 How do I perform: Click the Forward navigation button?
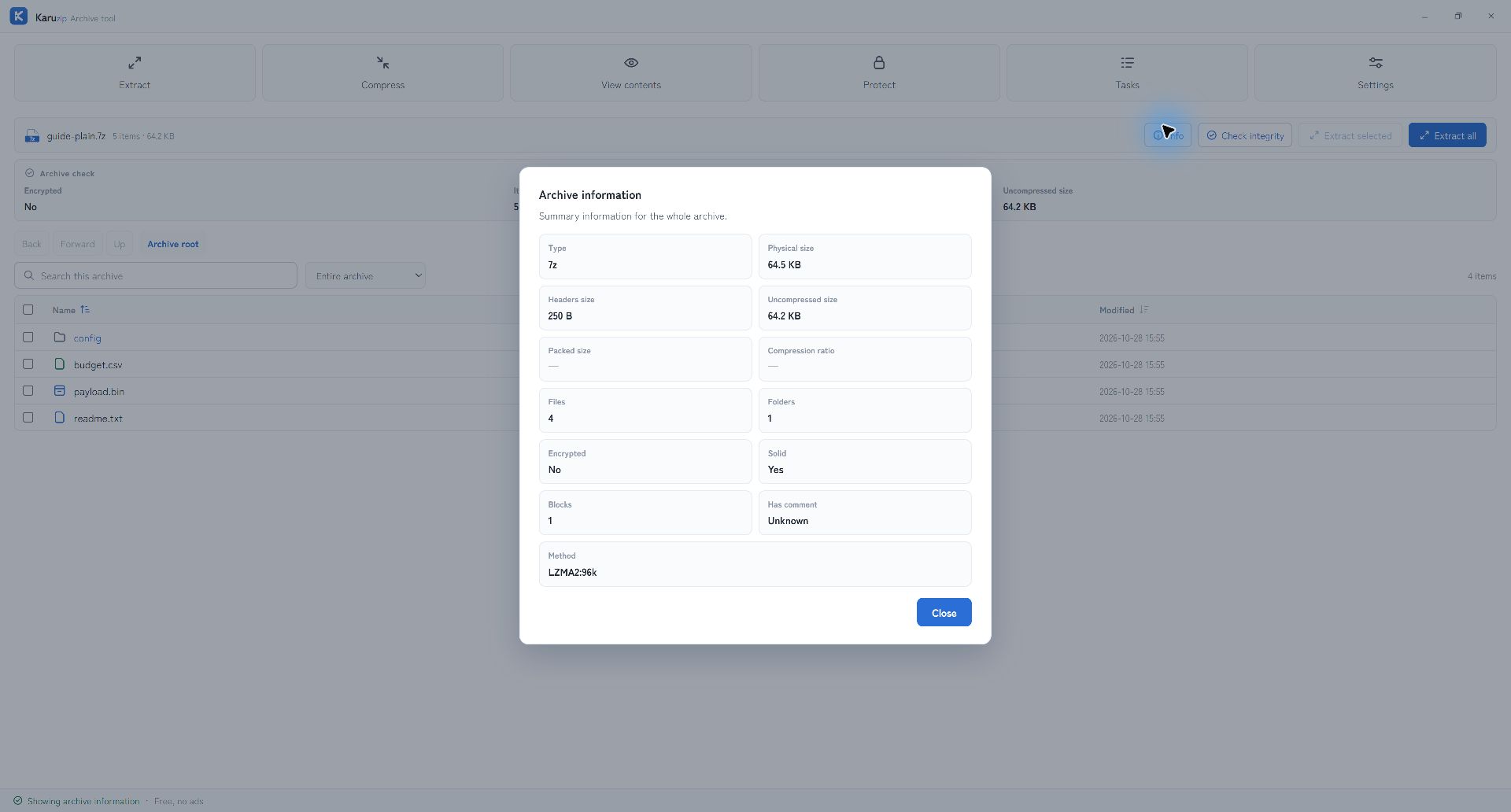[77, 244]
